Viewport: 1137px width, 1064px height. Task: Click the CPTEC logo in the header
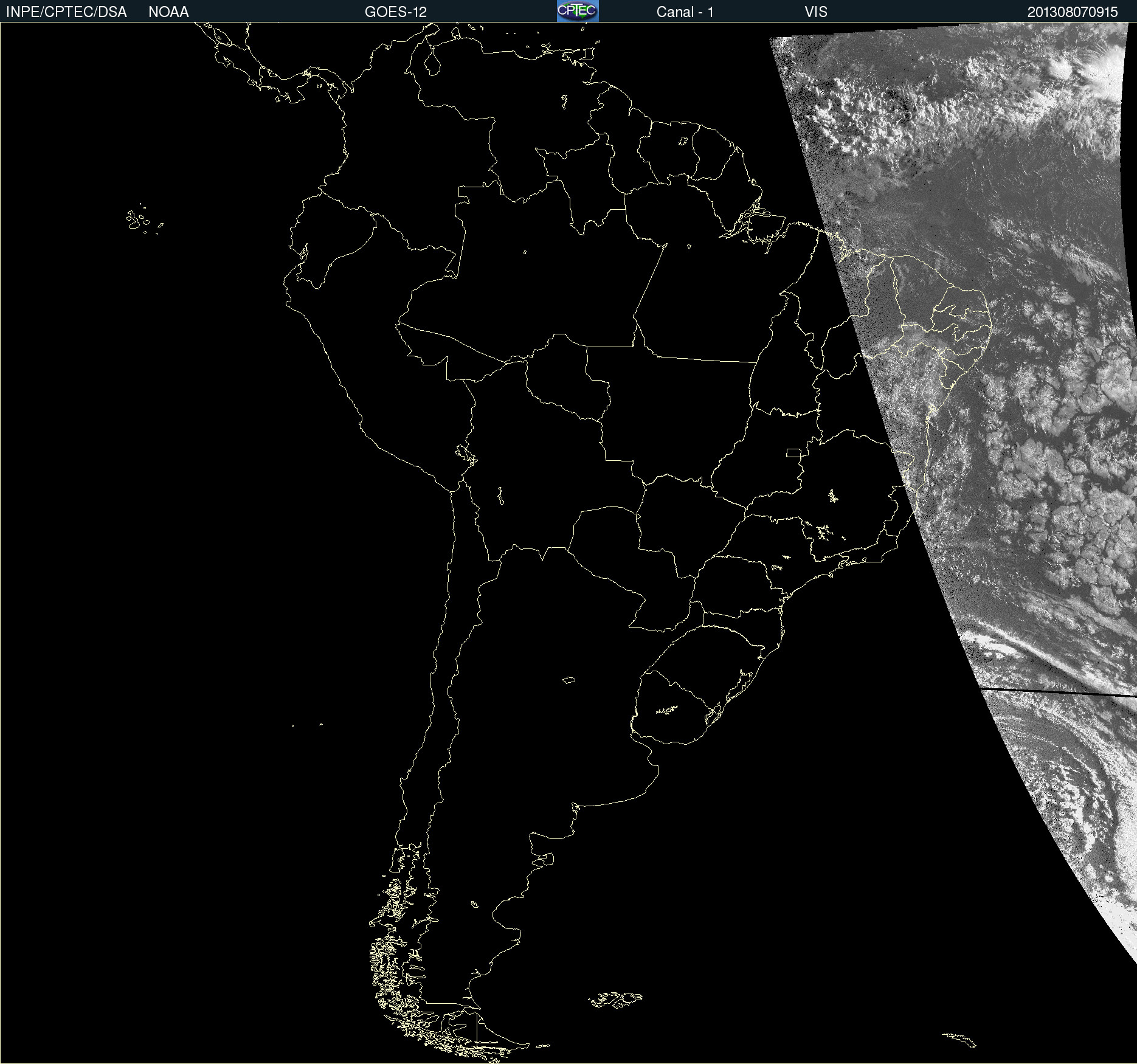[578, 11]
